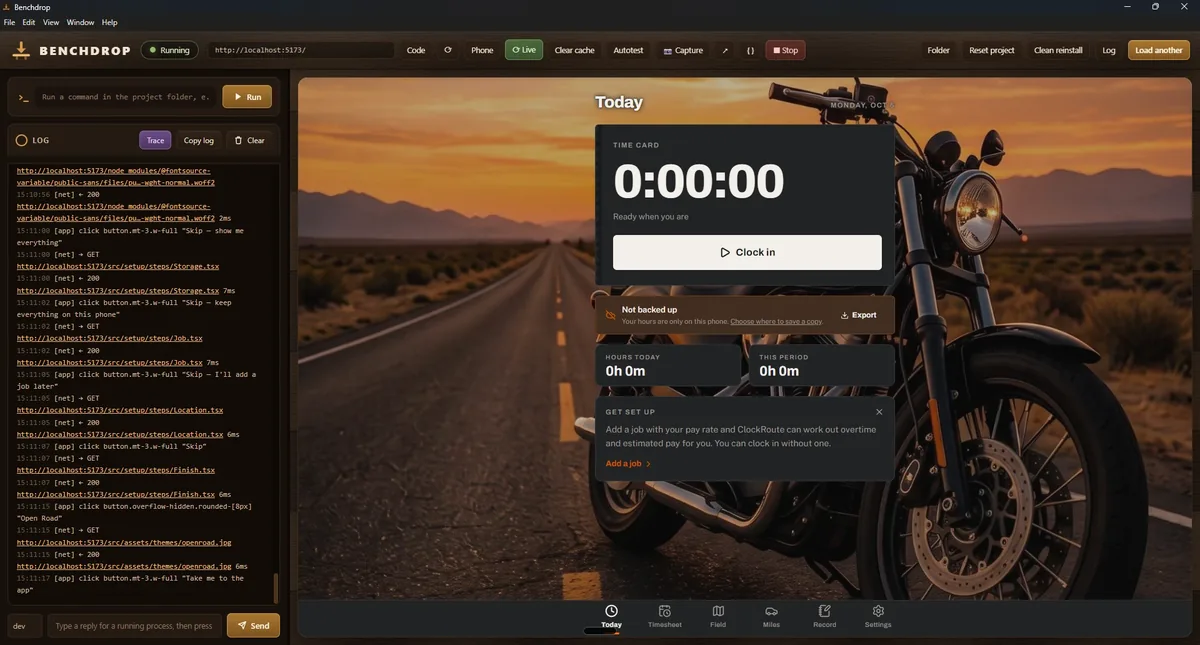Open the View menu
Screen dimensions: 1200x645
click(x=51, y=22)
